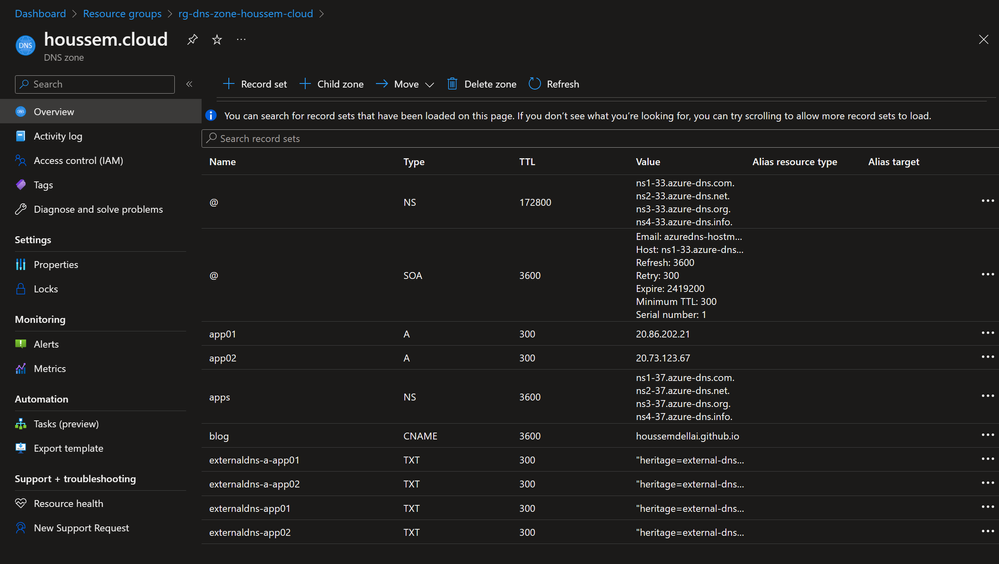The image size is (999, 564).
Task: Mark houssem.cloud as favorite with star icon
Action: click(x=217, y=40)
